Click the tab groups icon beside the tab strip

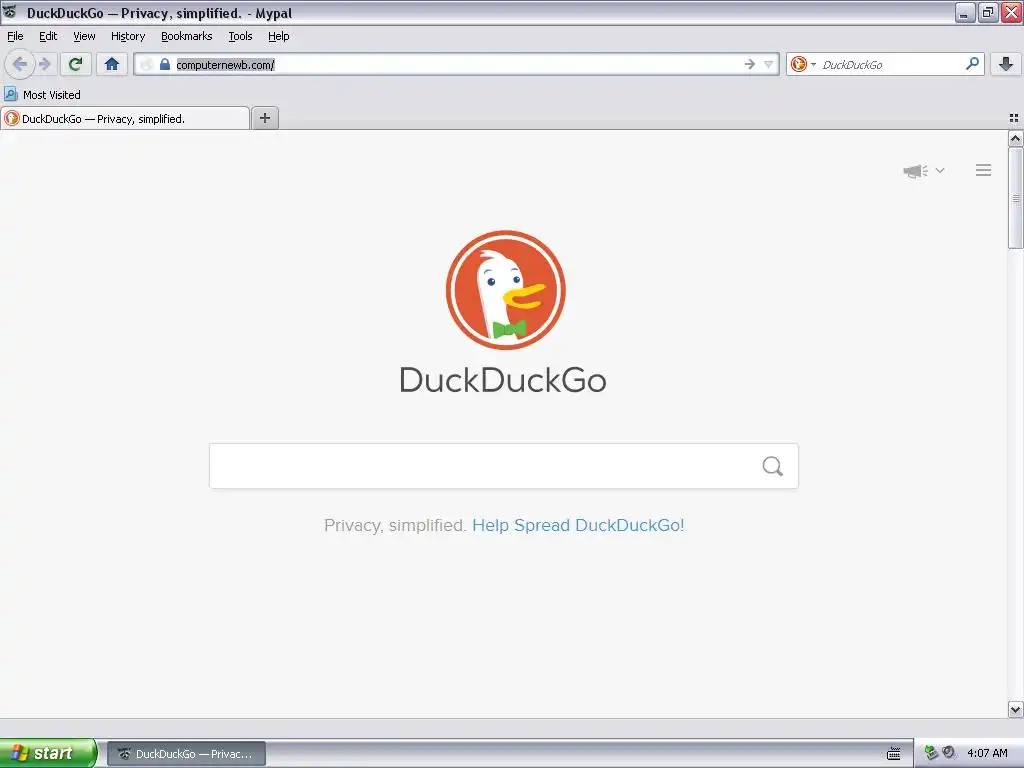point(1014,118)
